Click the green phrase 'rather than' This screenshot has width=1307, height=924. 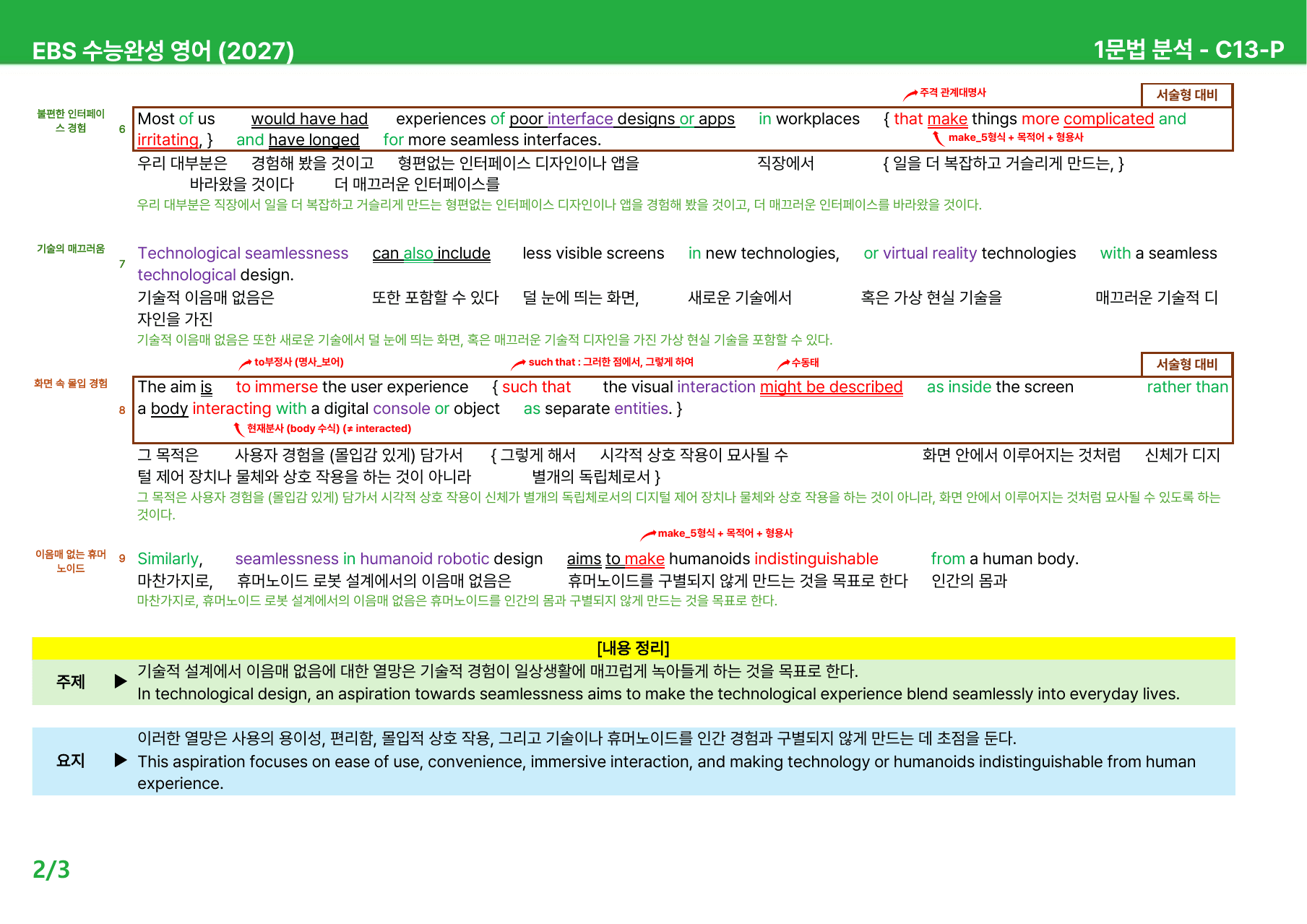[1187, 387]
